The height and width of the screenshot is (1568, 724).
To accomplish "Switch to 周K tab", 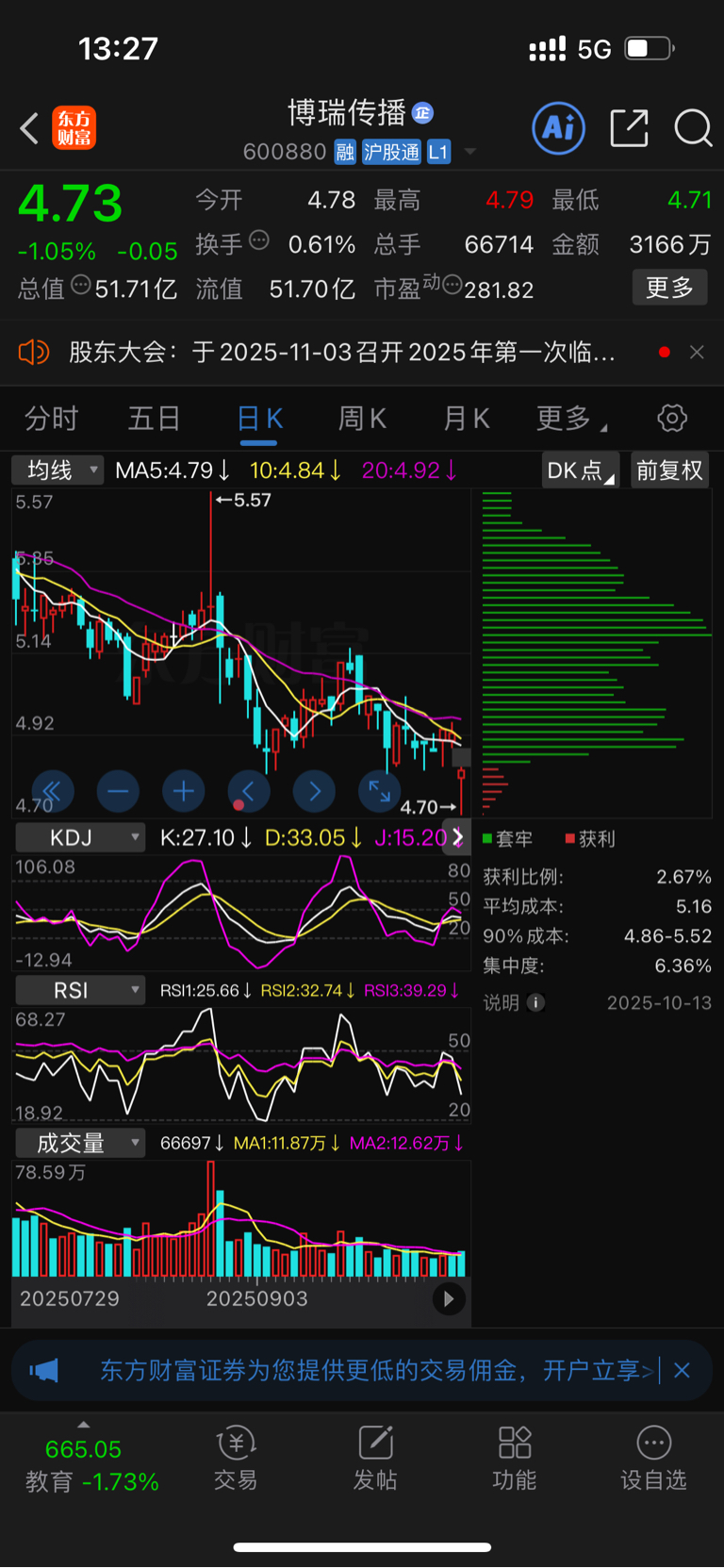I will pyautogui.click(x=362, y=418).
